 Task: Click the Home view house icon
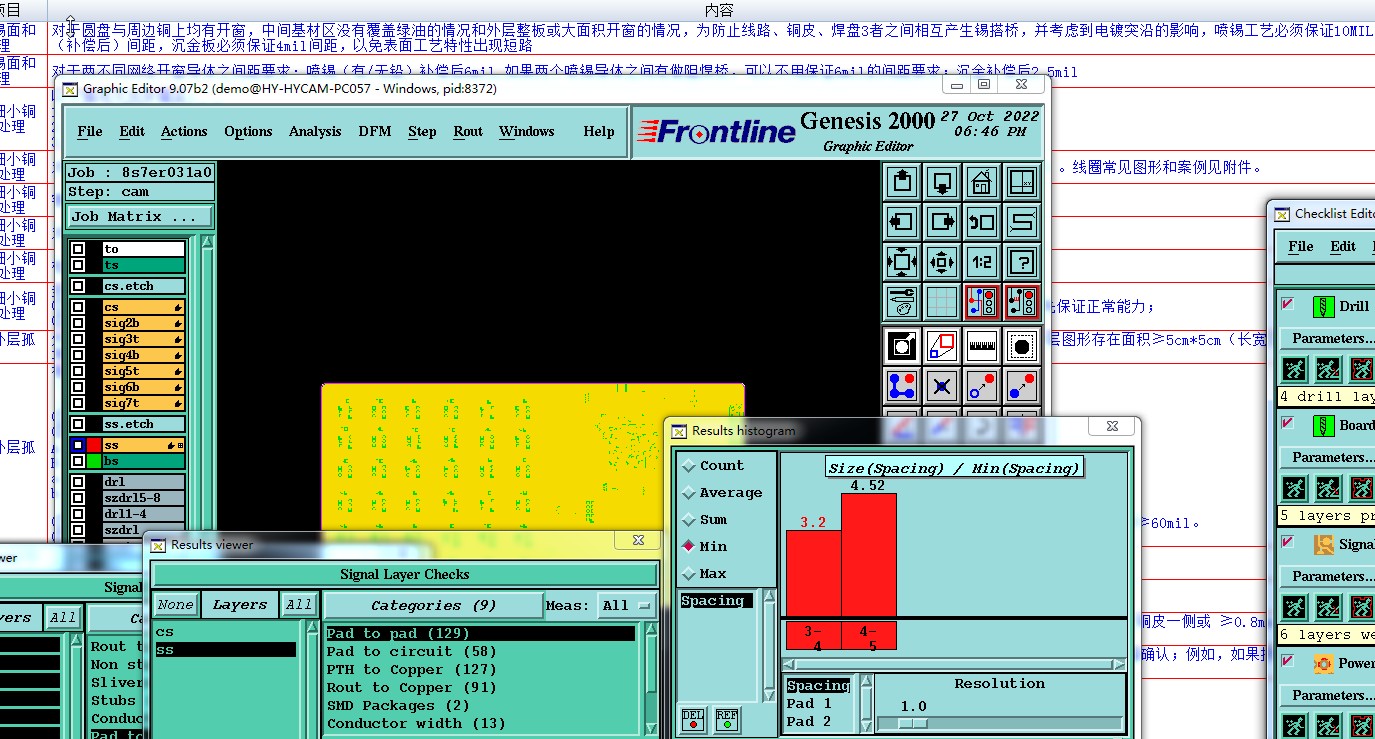pos(981,183)
